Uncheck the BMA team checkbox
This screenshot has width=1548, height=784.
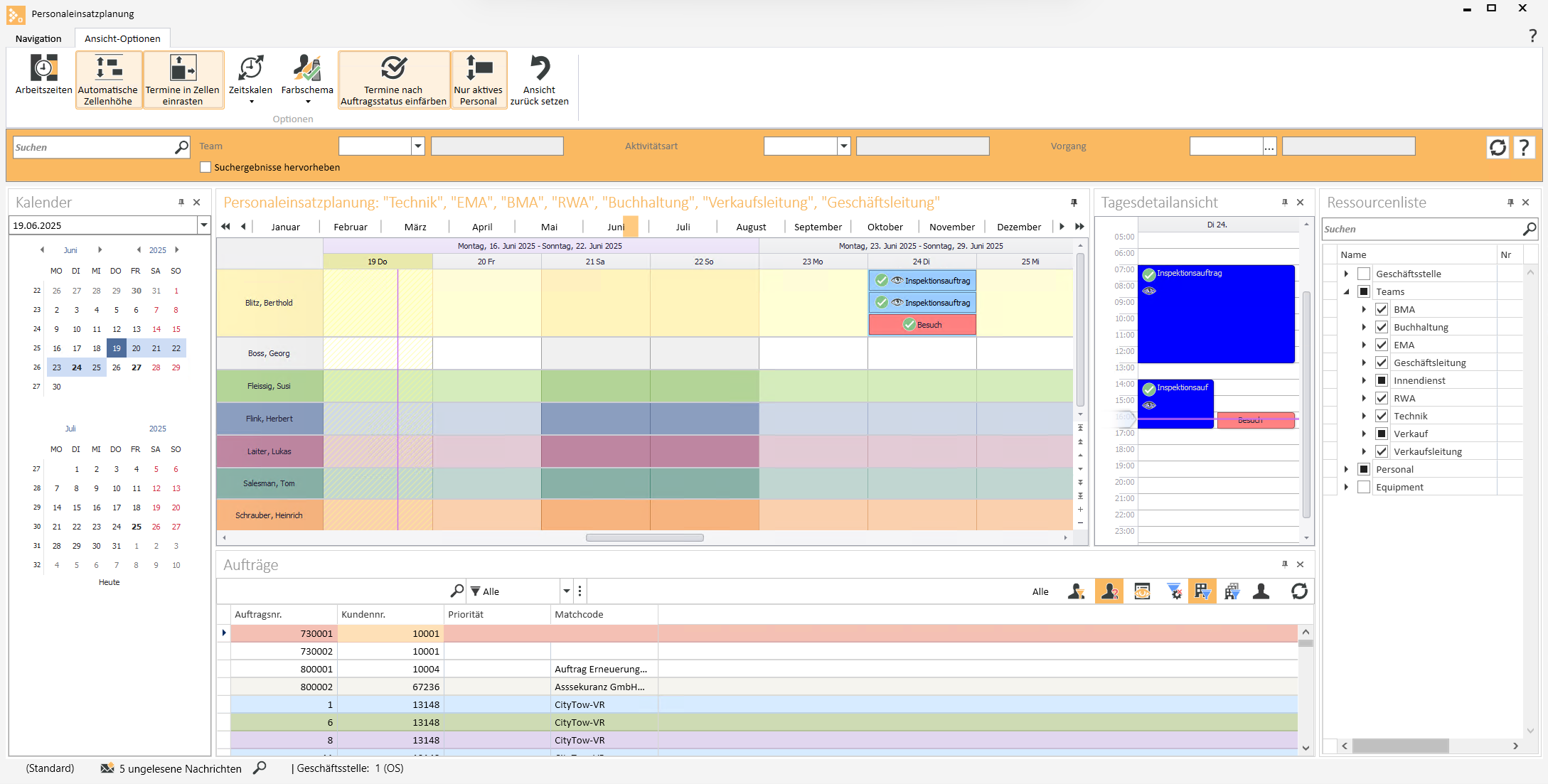point(1382,309)
